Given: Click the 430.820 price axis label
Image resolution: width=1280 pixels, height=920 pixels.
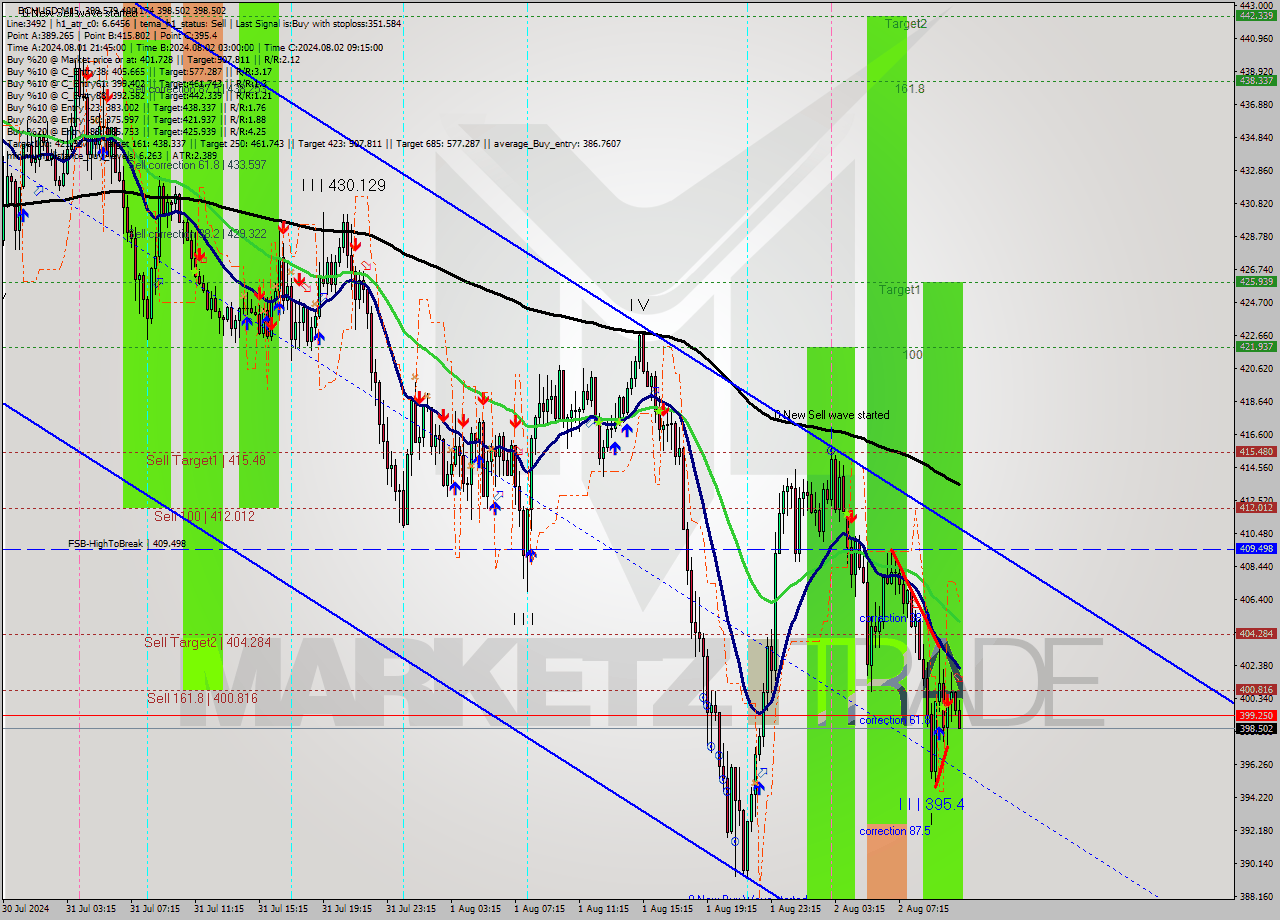Looking at the screenshot, I should coord(1256,203).
